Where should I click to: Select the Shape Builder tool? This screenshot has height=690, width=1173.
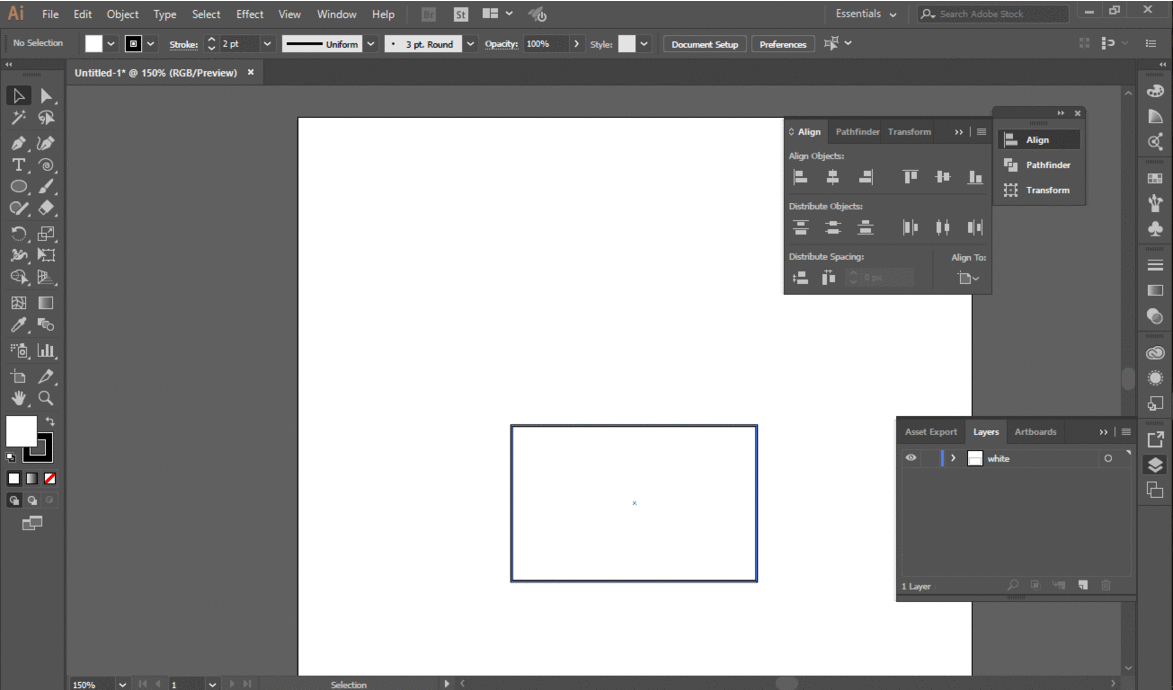pyautogui.click(x=19, y=277)
